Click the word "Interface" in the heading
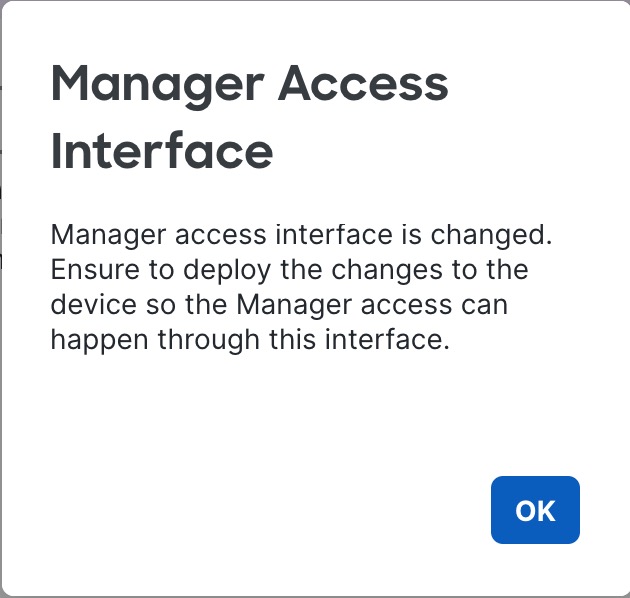630x598 pixels. (x=162, y=152)
